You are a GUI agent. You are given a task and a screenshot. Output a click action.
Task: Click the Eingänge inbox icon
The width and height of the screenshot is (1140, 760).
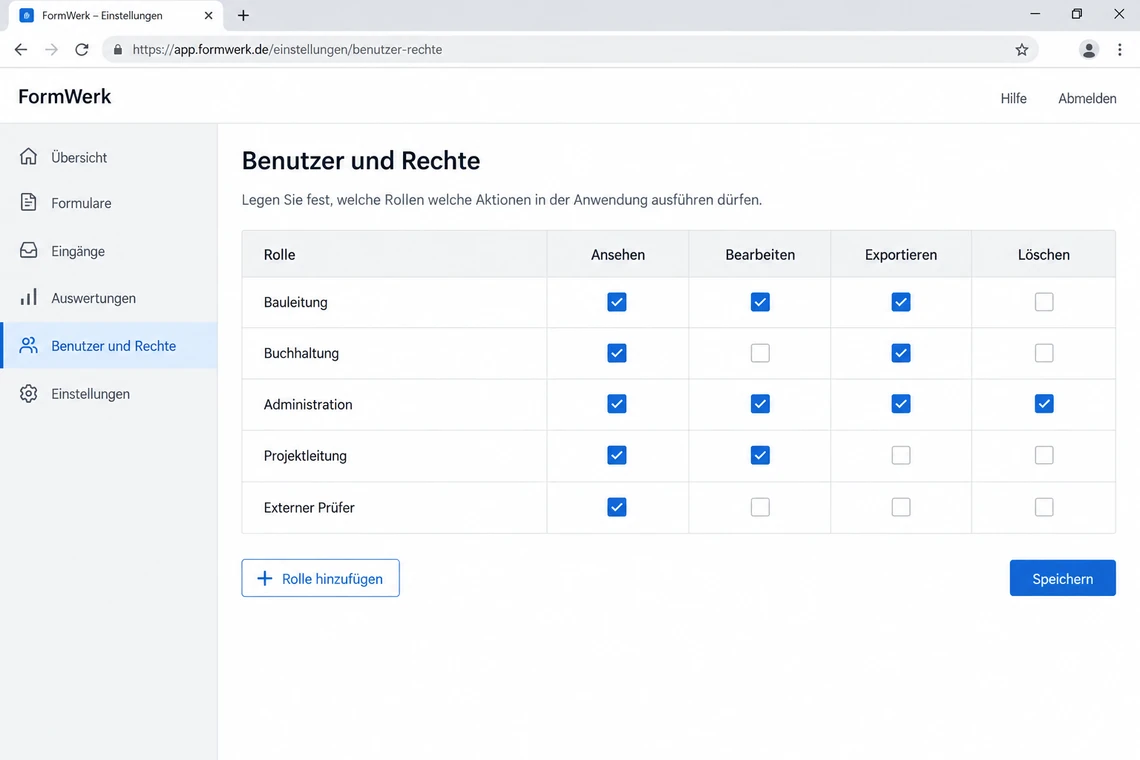click(x=28, y=250)
